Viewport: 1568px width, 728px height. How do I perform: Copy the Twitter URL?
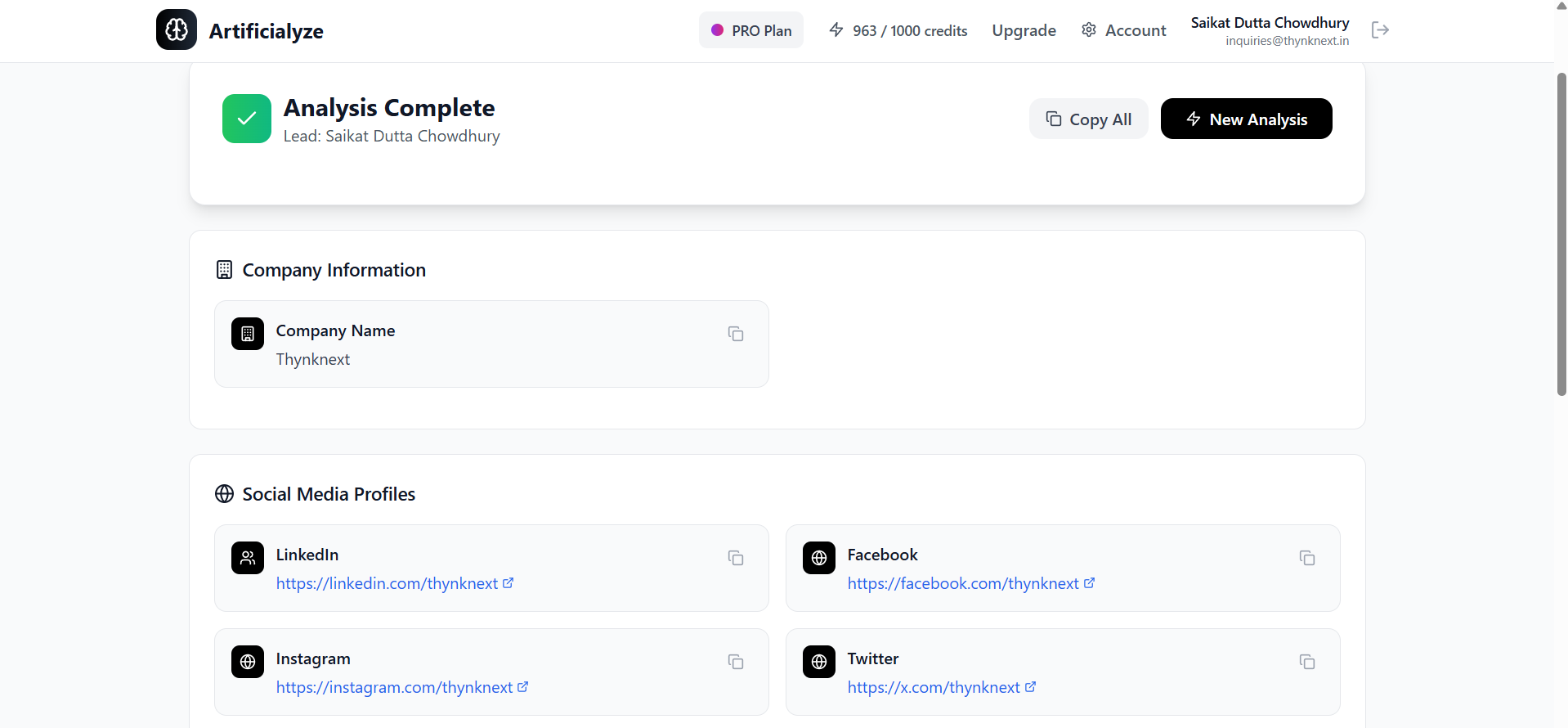pos(1307,662)
